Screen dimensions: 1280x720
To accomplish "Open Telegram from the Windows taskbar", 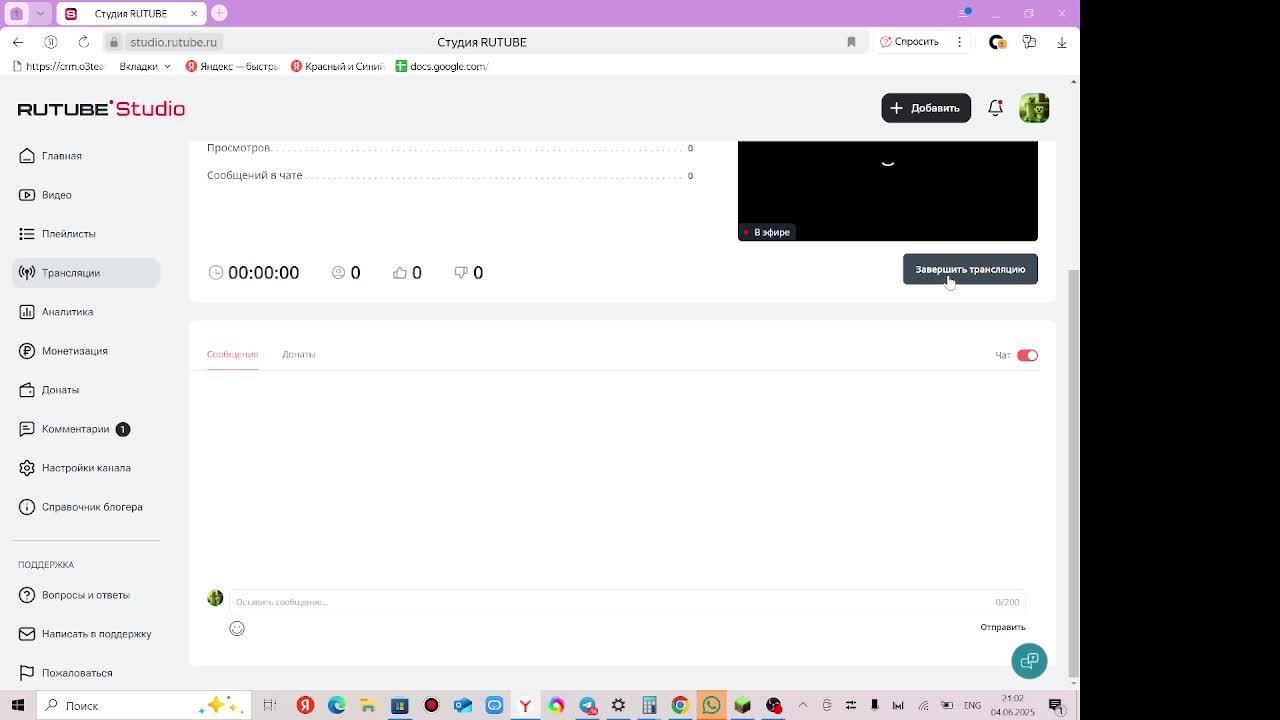I will tap(587, 705).
